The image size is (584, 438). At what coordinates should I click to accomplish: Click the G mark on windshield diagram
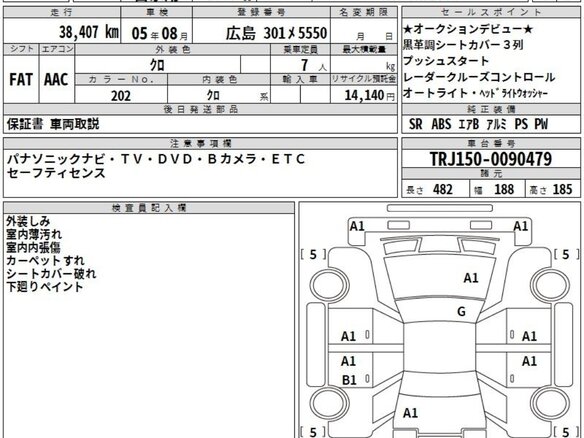[x=461, y=311]
